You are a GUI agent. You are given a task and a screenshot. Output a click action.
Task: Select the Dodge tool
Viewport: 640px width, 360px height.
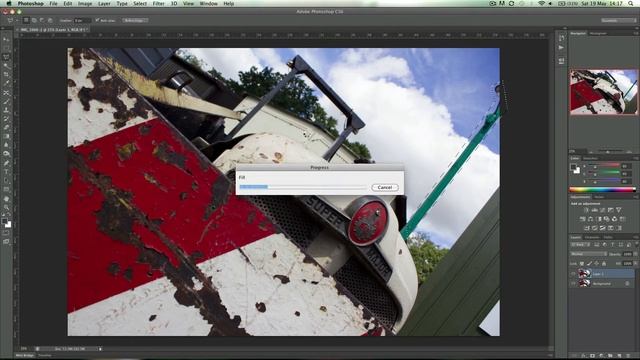click(6, 154)
